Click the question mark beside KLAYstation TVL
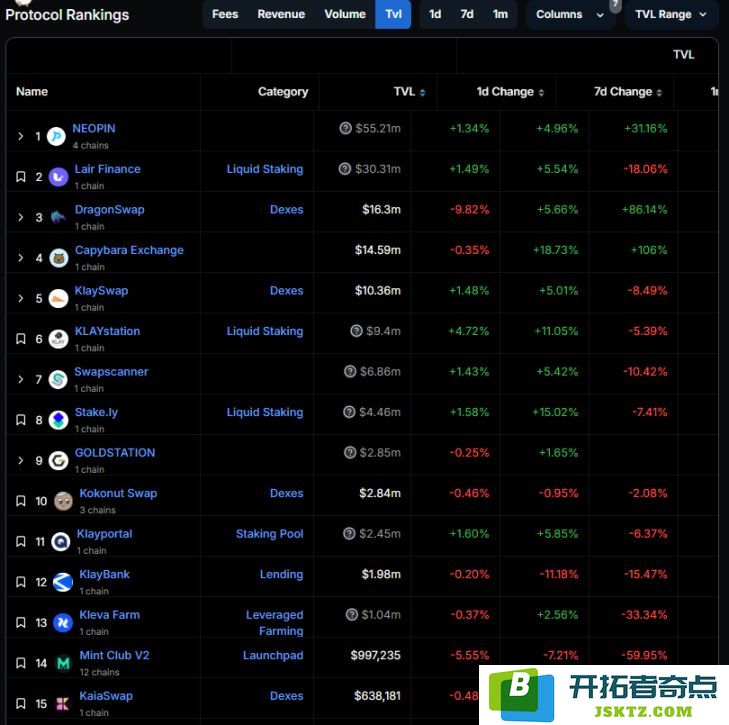 coord(356,331)
